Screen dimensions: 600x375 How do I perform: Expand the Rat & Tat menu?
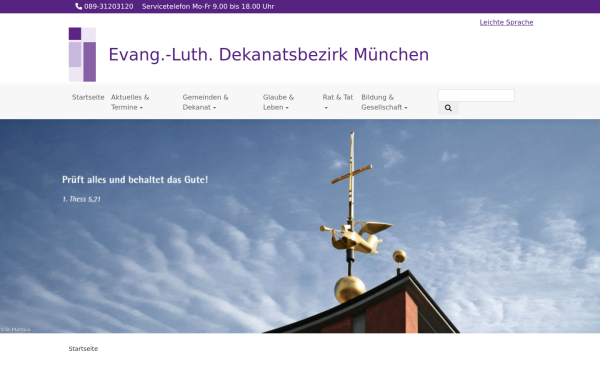pos(338,102)
